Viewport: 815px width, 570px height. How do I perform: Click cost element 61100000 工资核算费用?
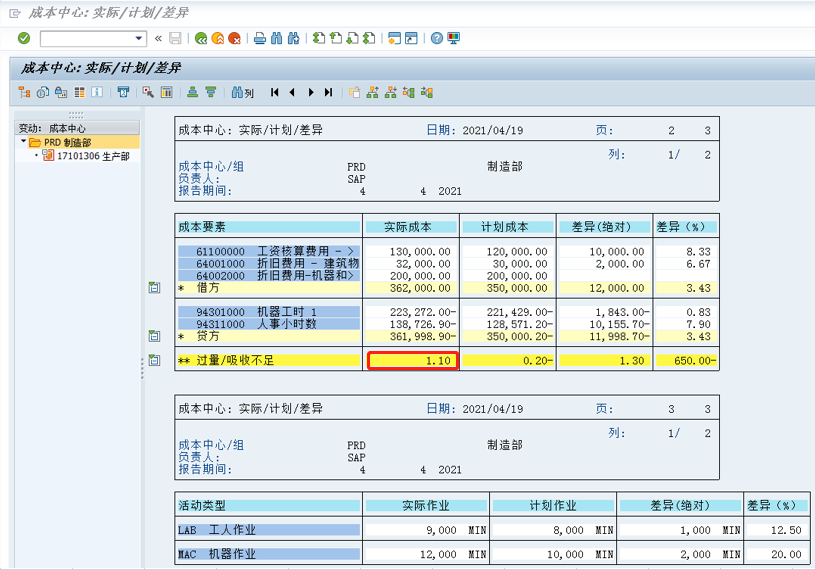coord(269,251)
